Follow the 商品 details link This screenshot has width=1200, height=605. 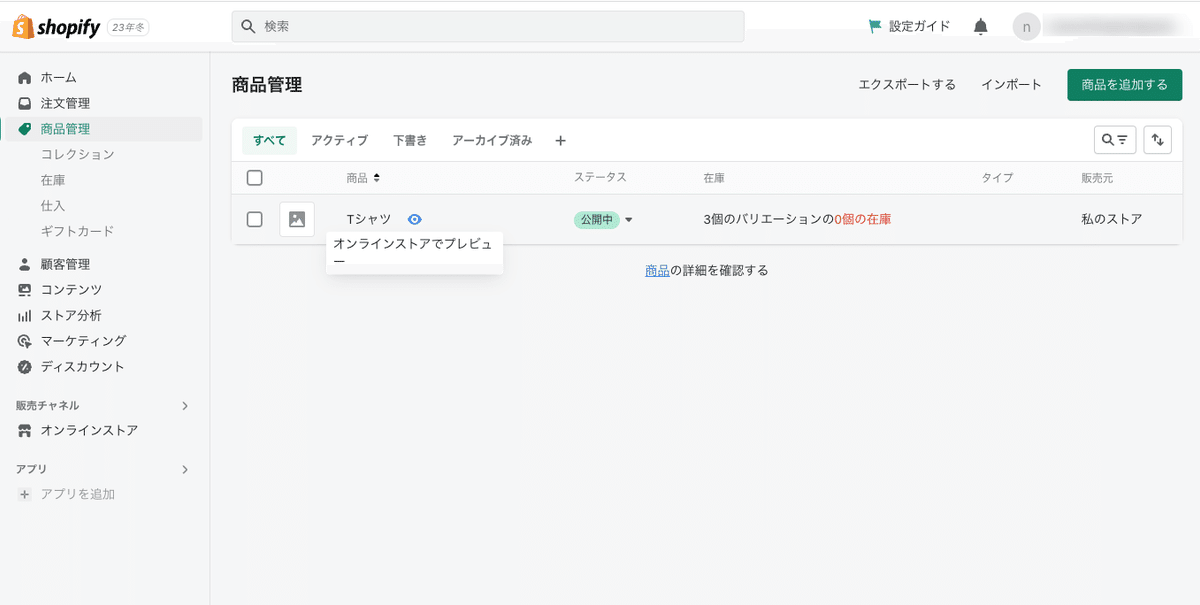coord(657,270)
